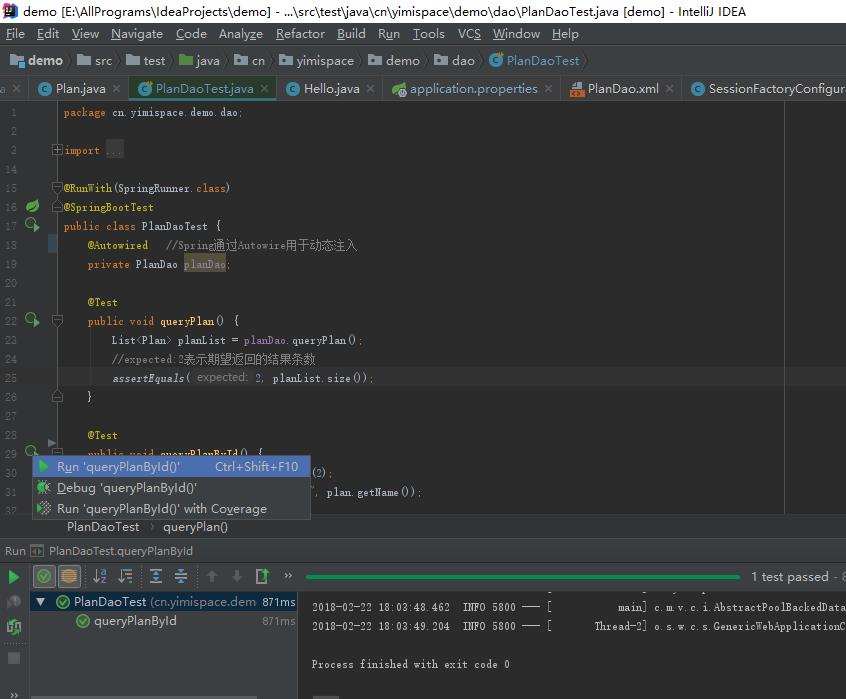Screen dimensions: 846x699
Task: Click run class gutter icon beside PlanDaoTest
Action: (32, 225)
